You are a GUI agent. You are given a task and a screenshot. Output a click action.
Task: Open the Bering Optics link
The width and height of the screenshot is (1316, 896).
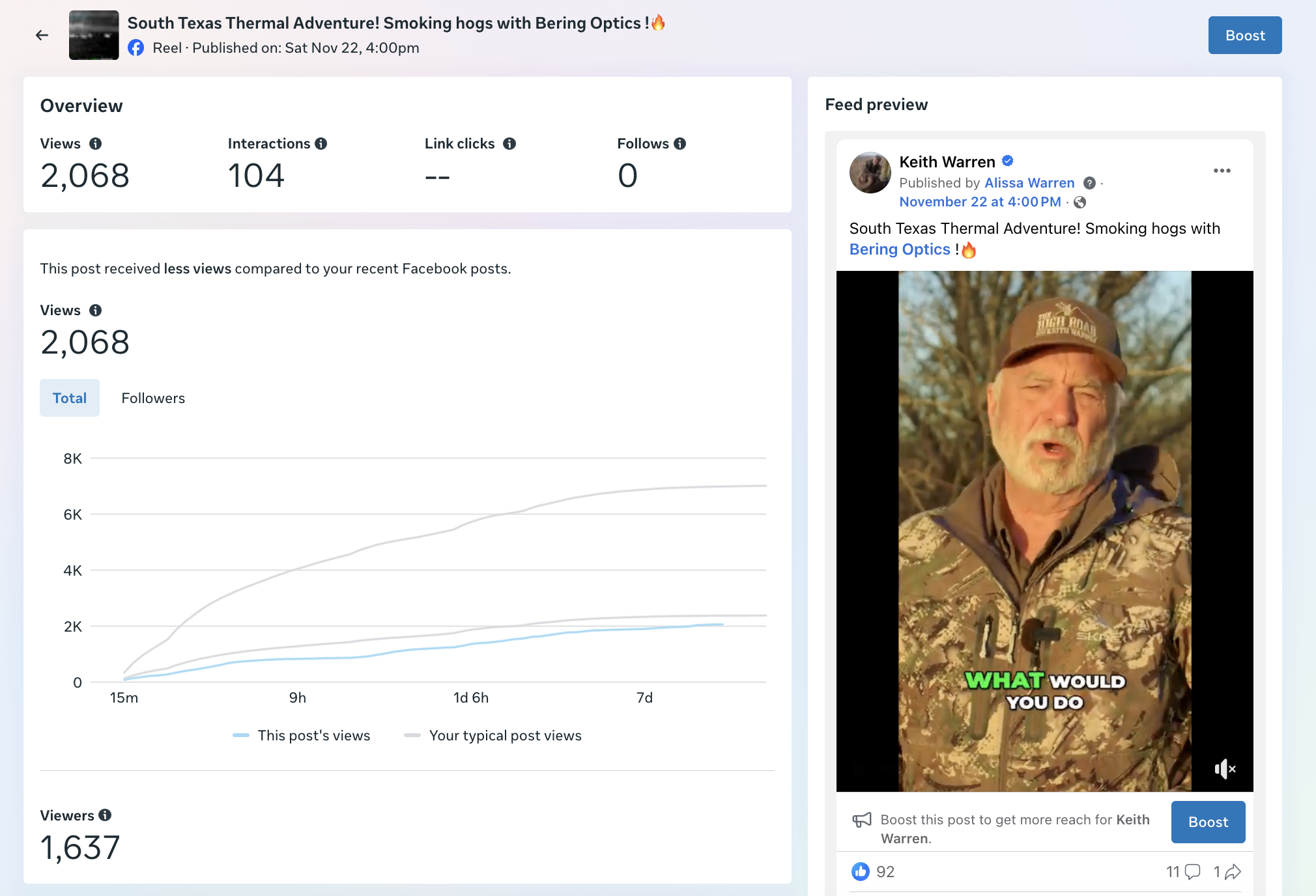click(899, 249)
